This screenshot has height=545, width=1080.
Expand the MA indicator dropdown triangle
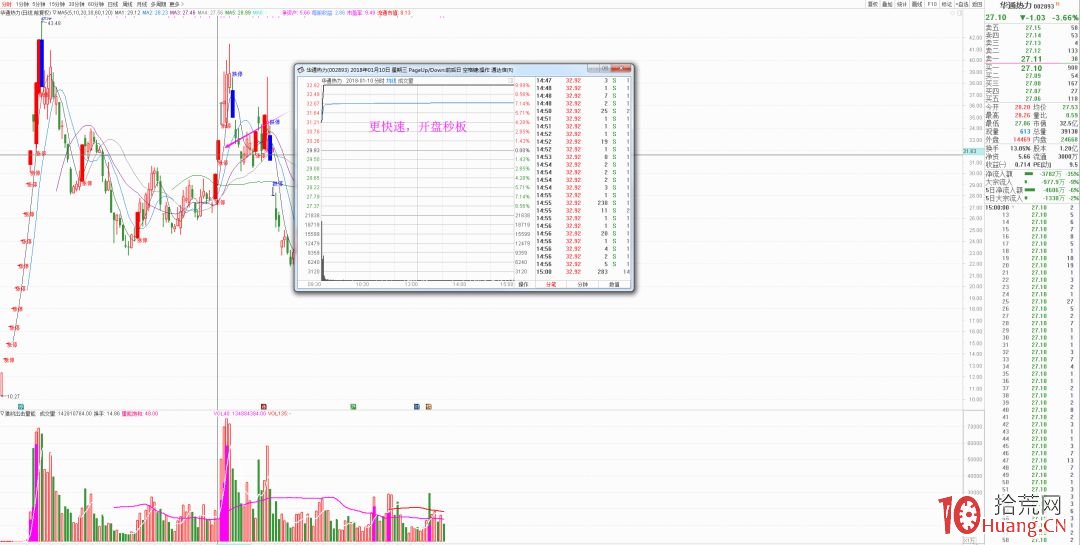click(54, 13)
